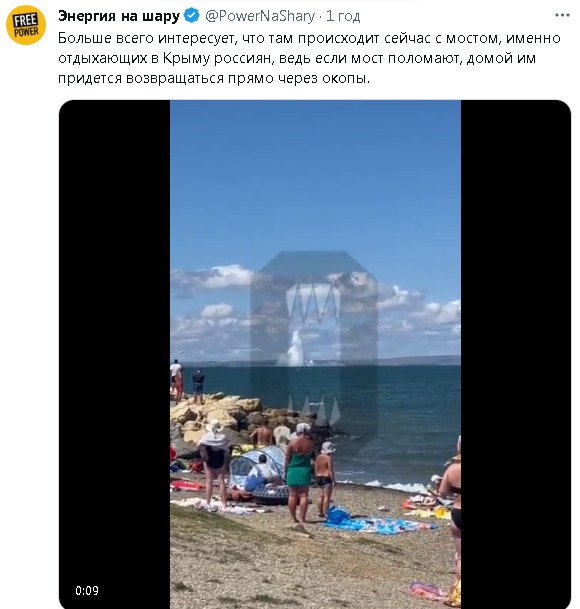
Task: Click the last text line ending with окопы
Action: 214,78
